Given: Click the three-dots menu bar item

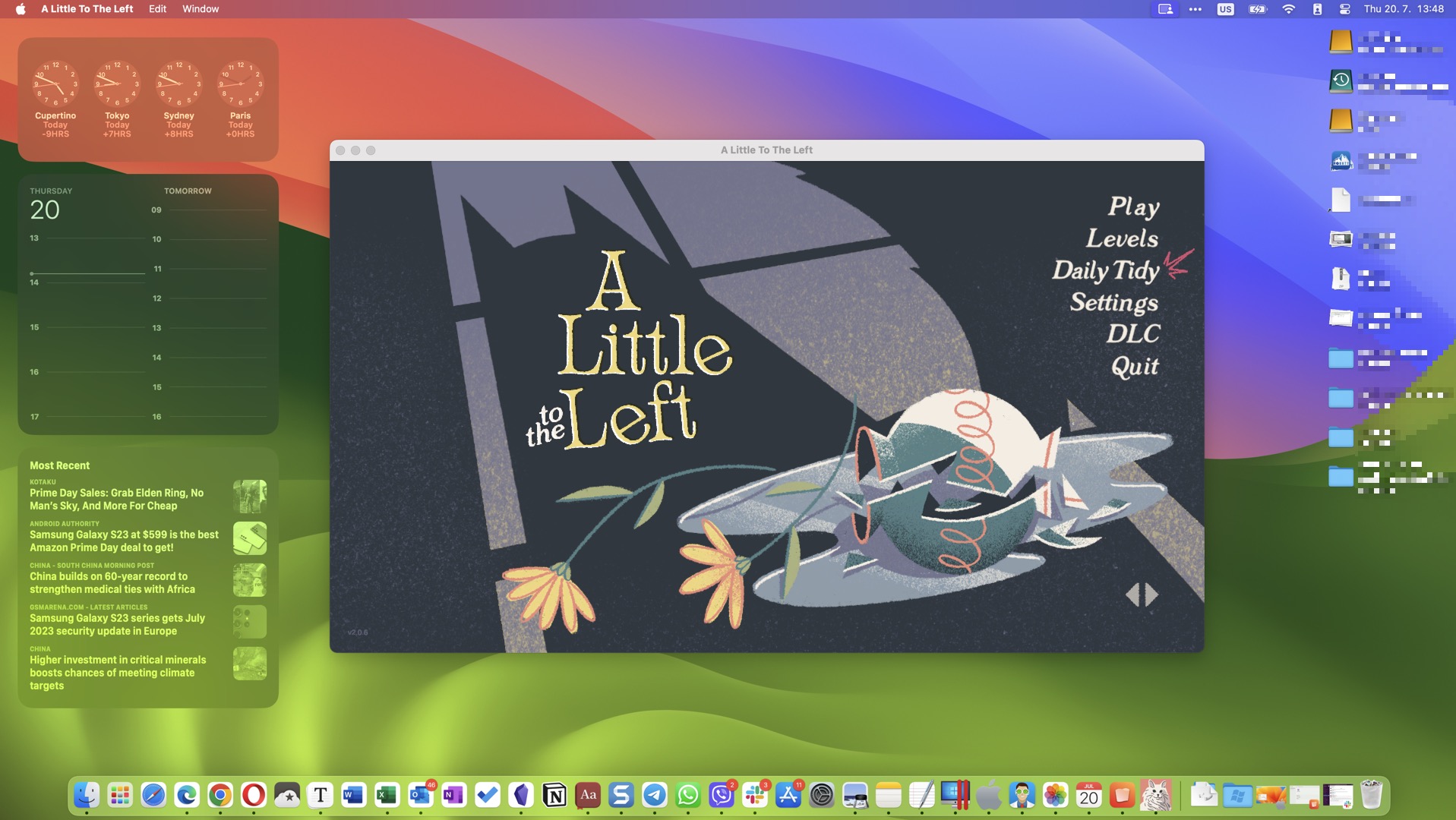Looking at the screenshot, I should click(x=1195, y=9).
